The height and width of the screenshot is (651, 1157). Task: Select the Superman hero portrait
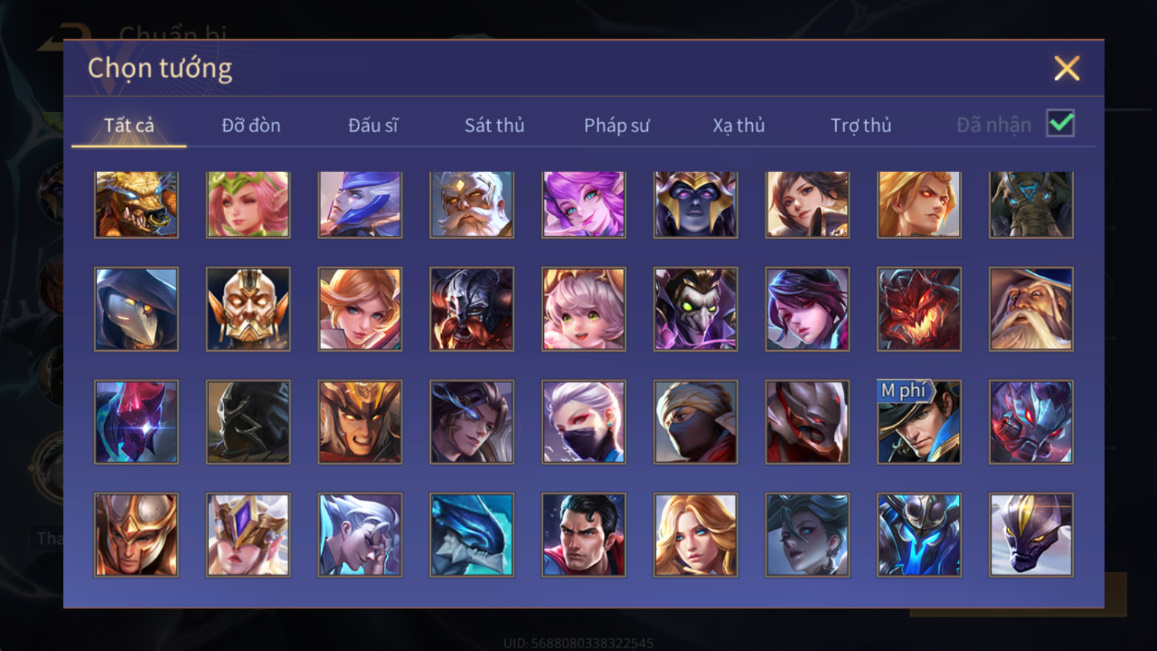[x=584, y=534]
